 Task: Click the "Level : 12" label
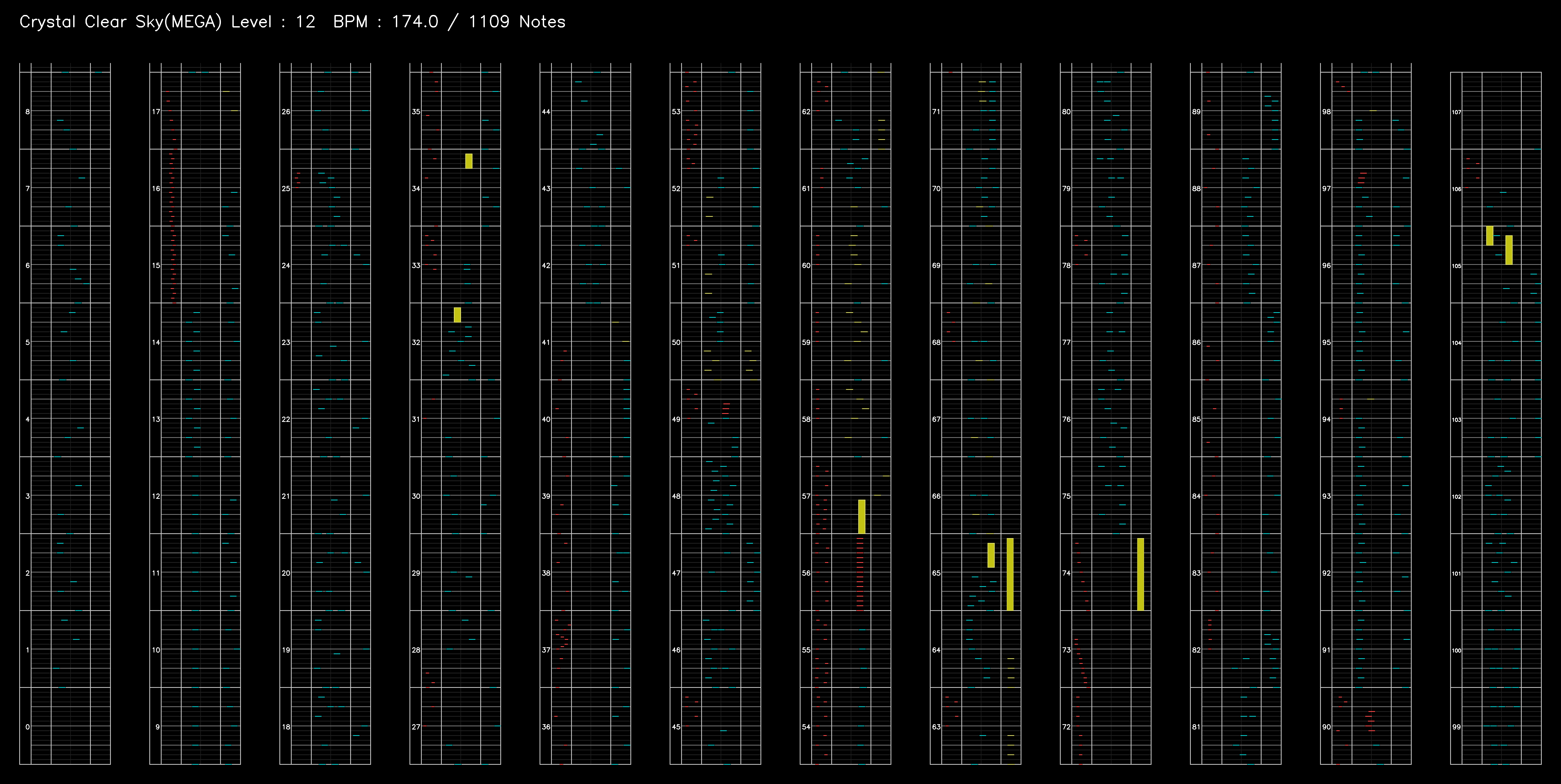[x=273, y=22]
